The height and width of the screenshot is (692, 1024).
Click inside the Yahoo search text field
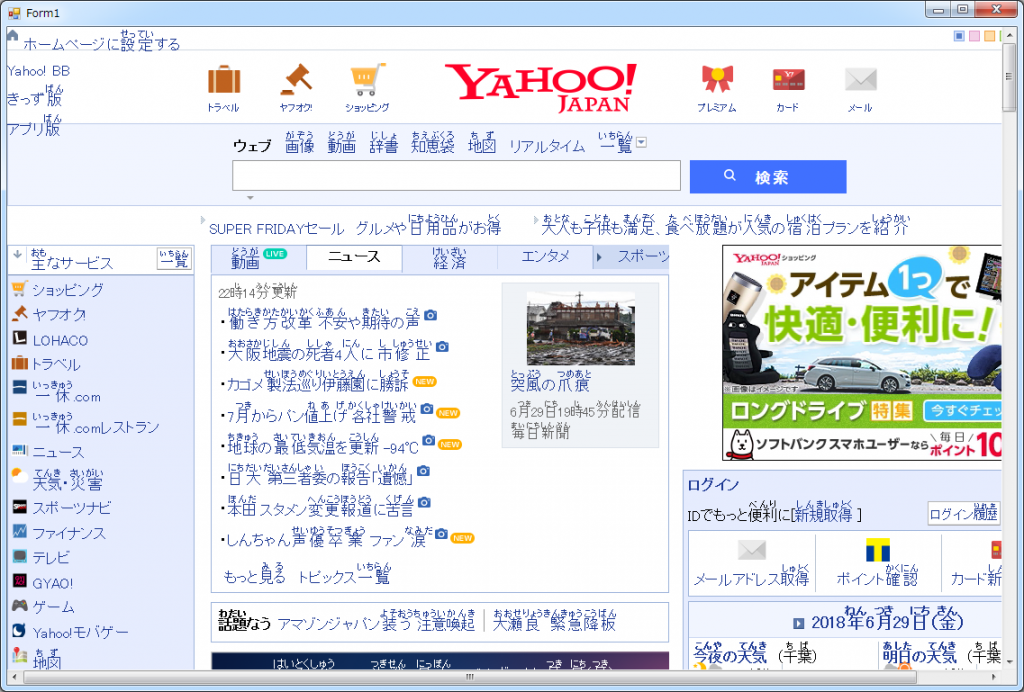click(456, 176)
